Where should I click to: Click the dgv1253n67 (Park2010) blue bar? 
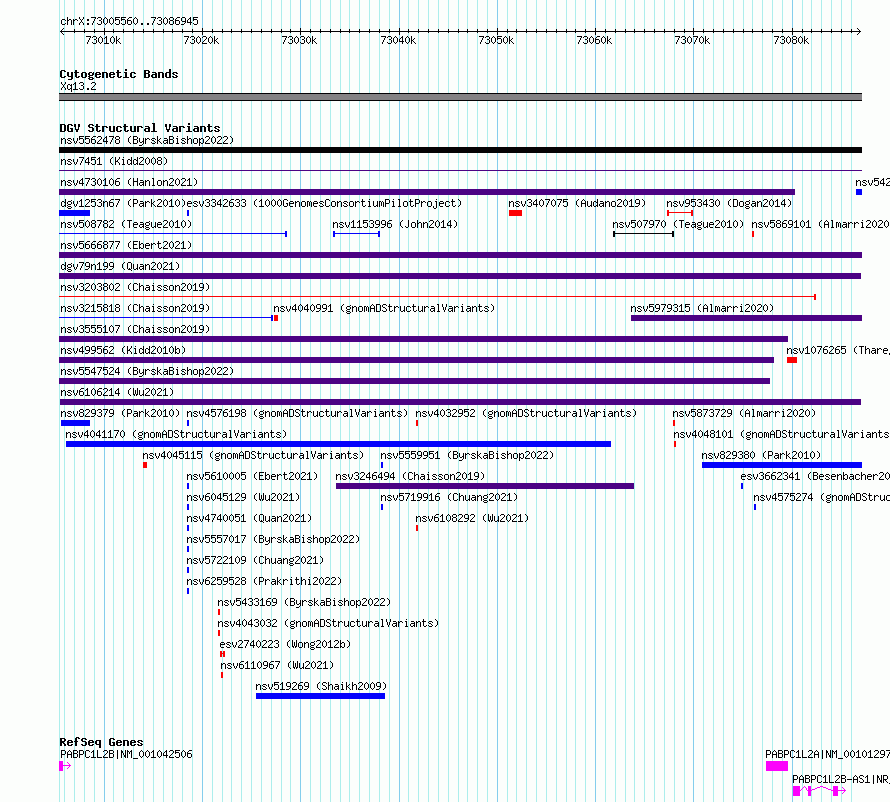pos(74,213)
